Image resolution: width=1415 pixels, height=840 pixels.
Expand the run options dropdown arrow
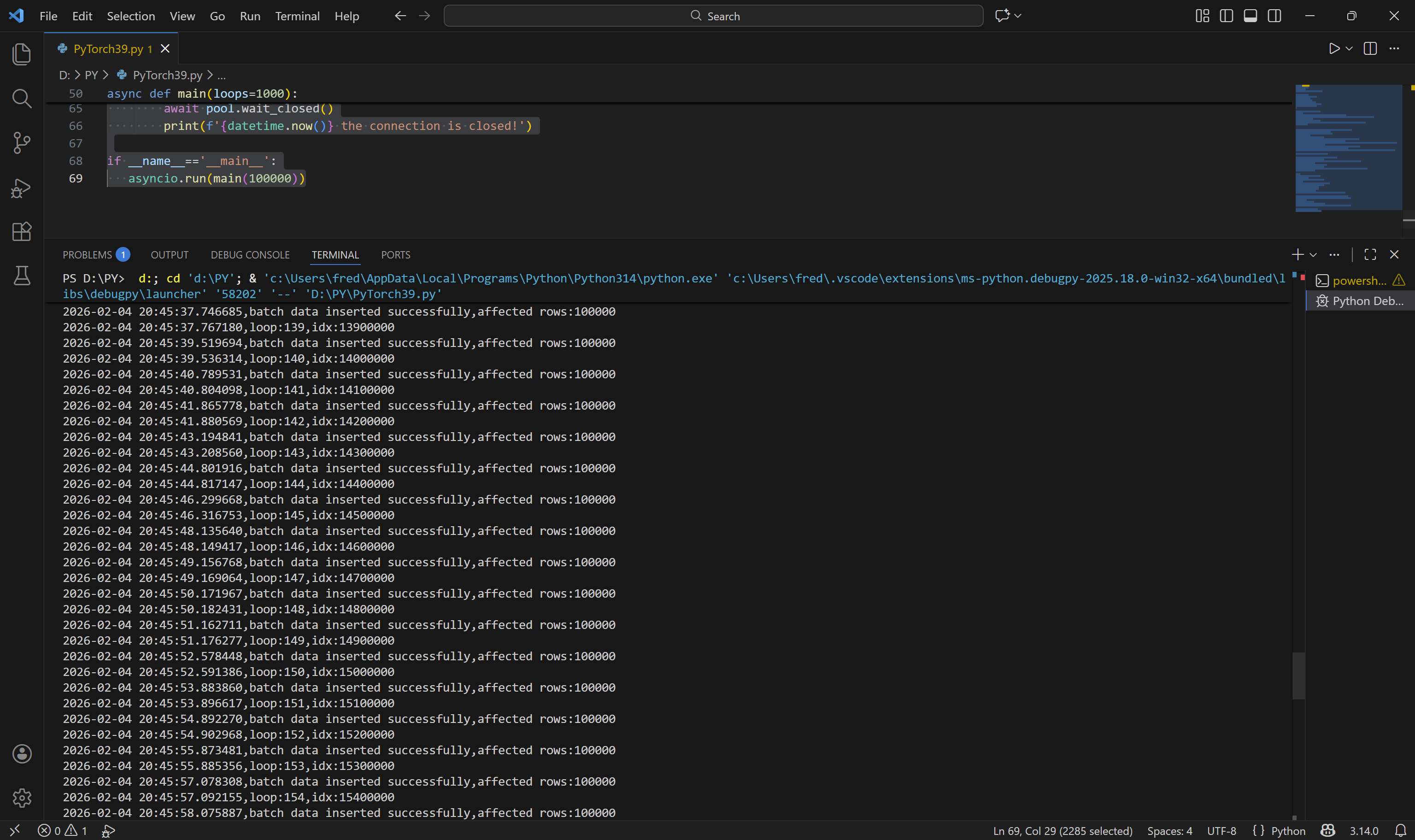pos(1350,49)
